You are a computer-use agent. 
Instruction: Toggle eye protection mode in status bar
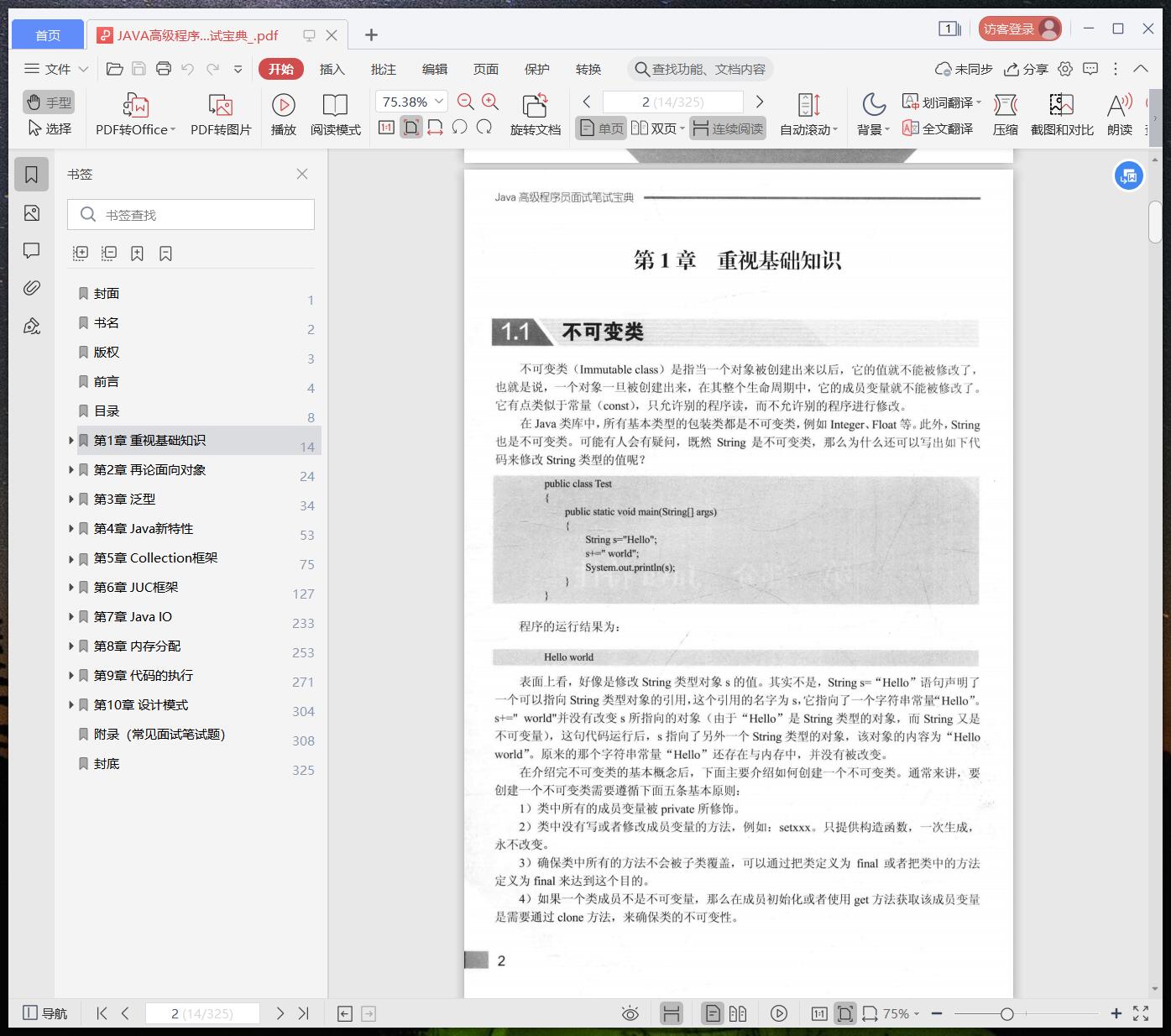coord(630,1013)
